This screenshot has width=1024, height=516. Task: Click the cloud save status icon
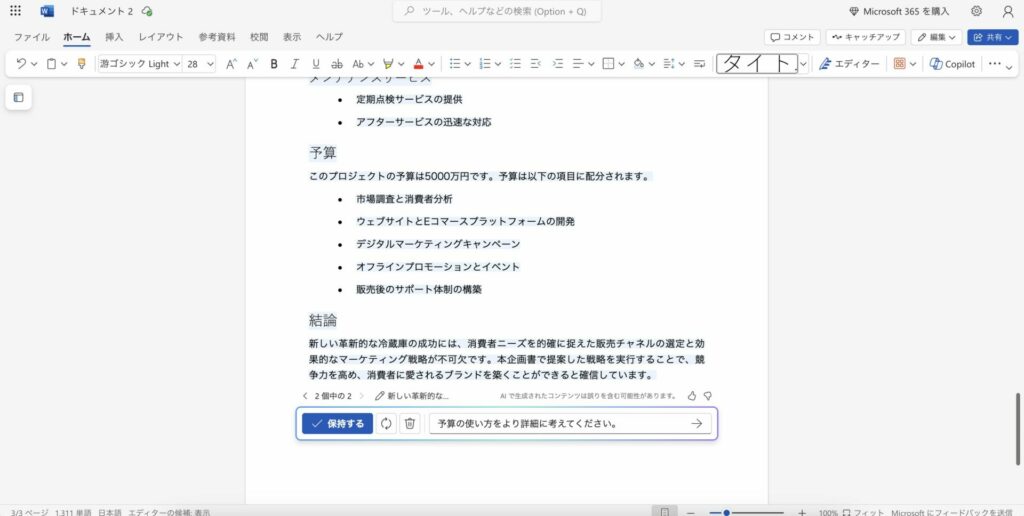pyautogui.click(x=147, y=11)
